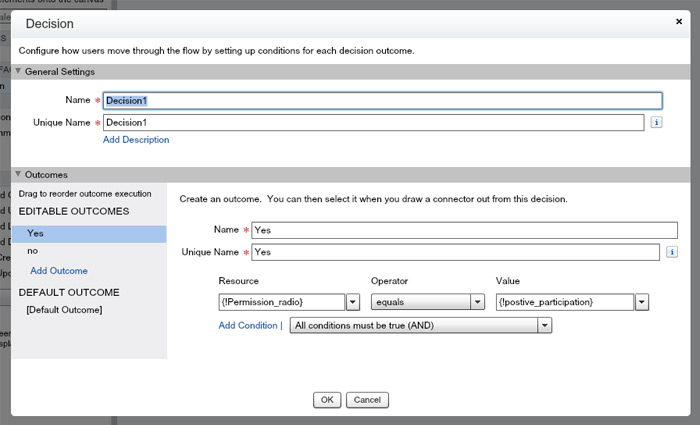Close the Decision dialog with the X
700x425 pixels.
(679, 21)
